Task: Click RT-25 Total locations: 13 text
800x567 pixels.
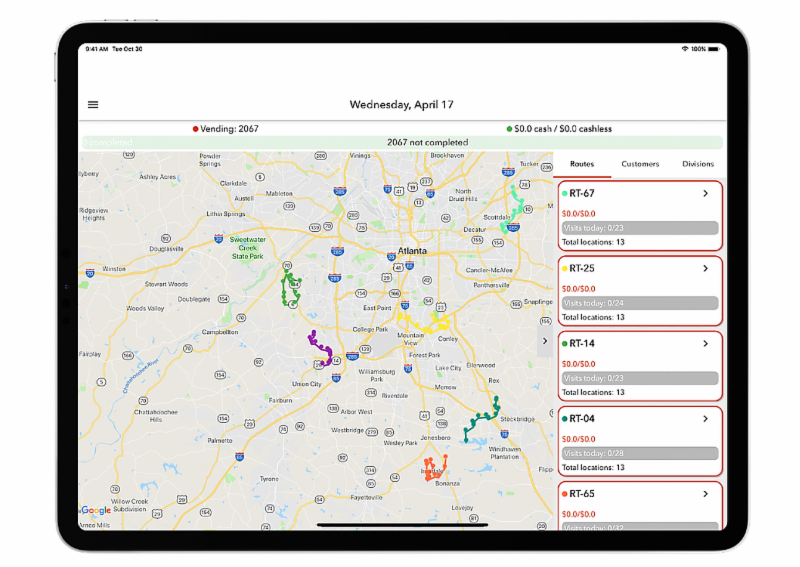Action: (593, 317)
